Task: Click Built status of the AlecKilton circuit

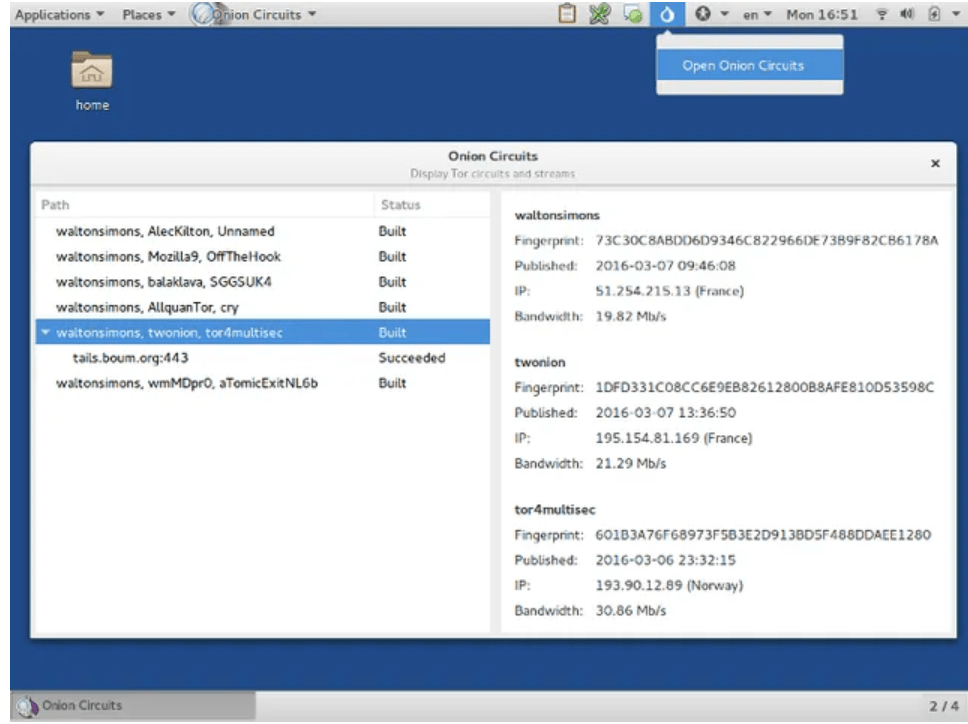Action: point(392,231)
